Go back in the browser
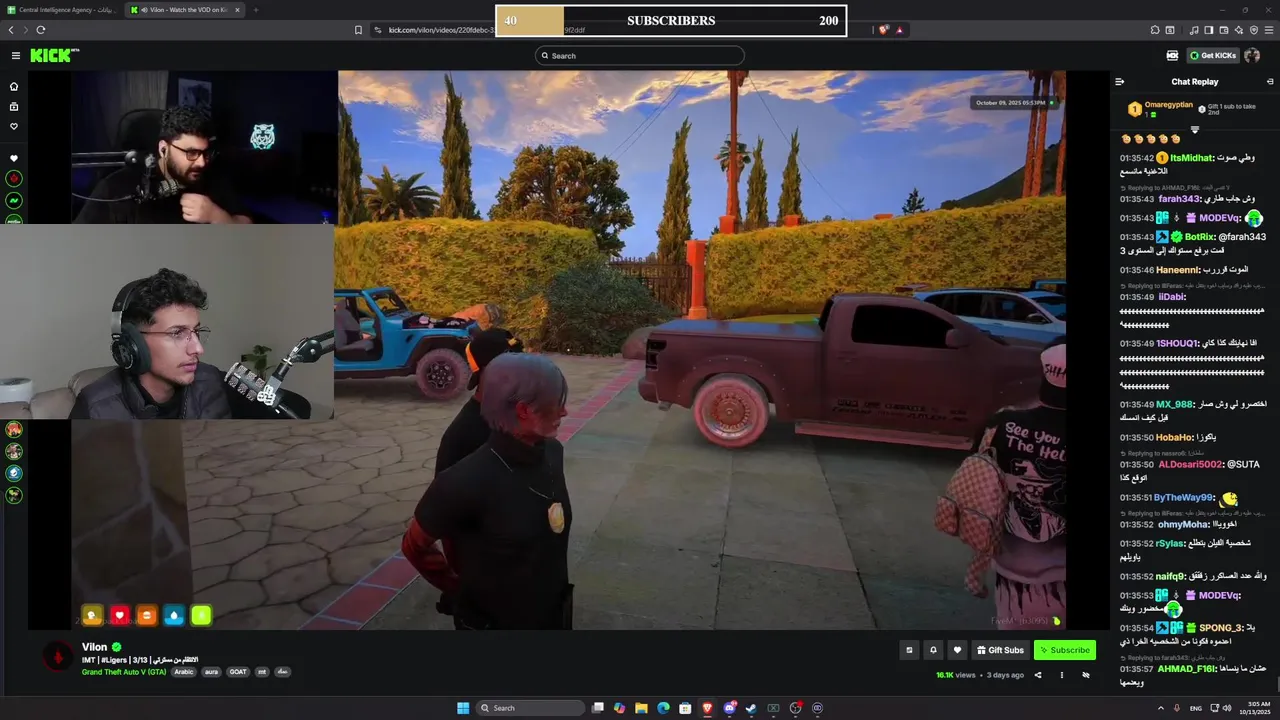1280x720 pixels. [x=11, y=30]
